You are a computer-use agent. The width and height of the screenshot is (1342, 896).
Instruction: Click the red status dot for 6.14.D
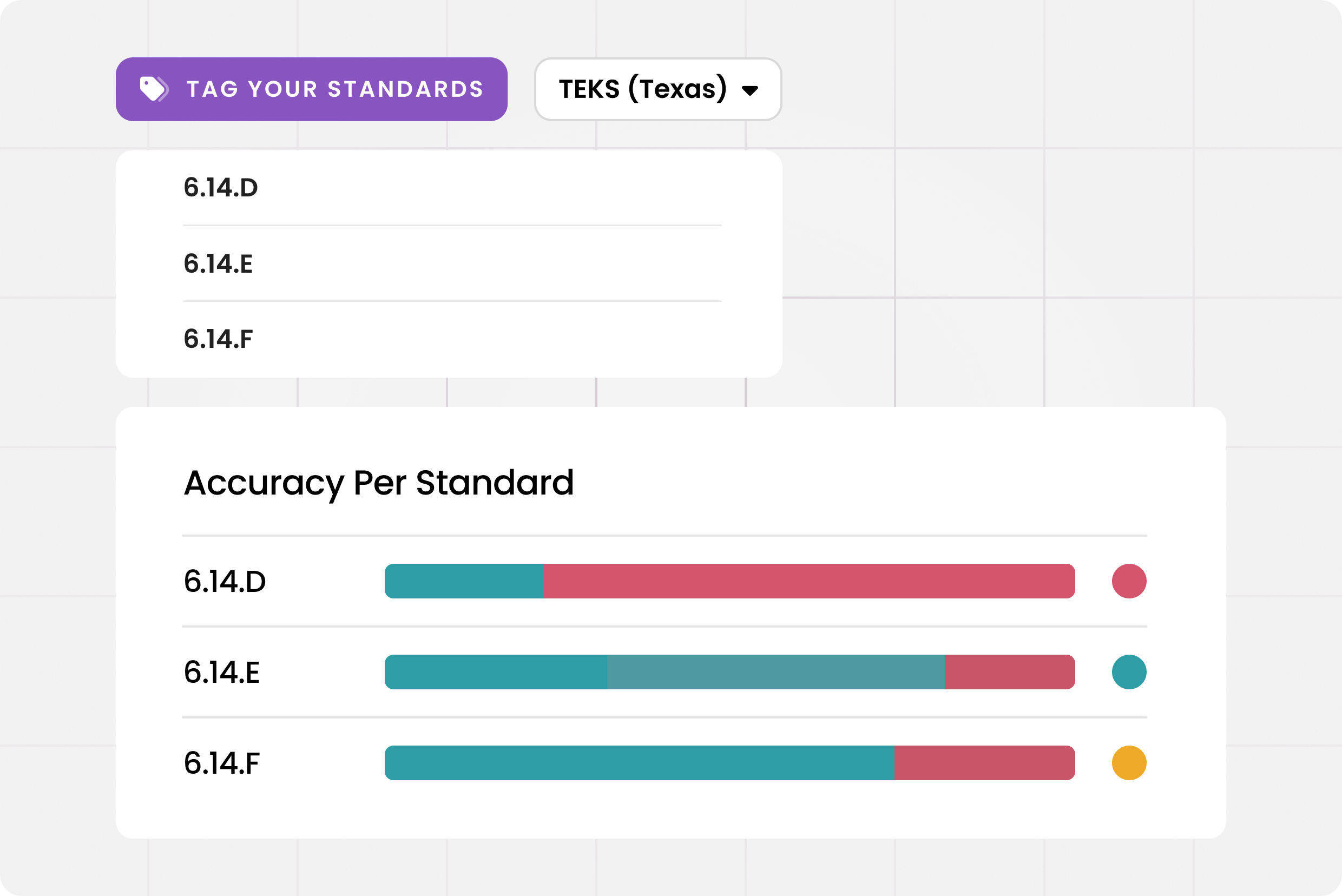click(1128, 581)
